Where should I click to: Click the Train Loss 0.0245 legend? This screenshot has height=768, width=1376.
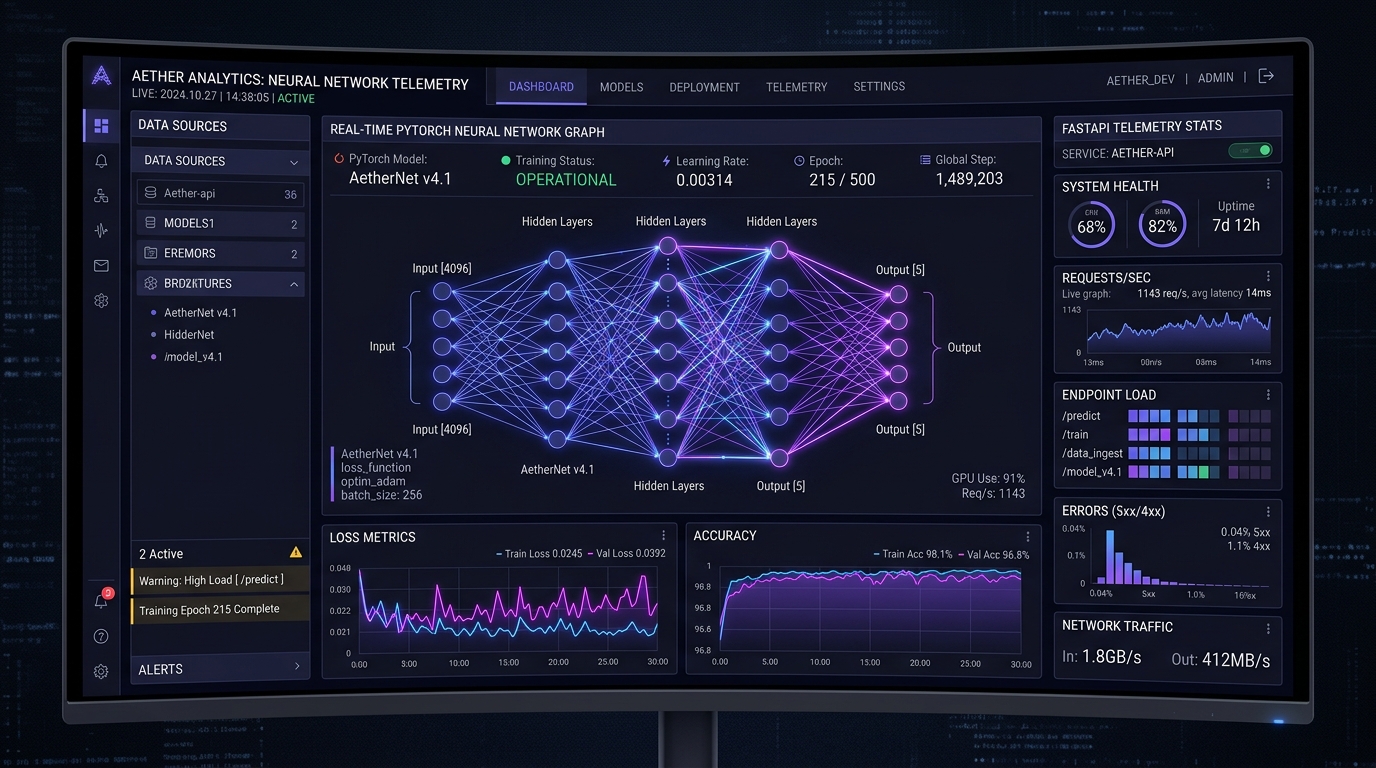539,553
